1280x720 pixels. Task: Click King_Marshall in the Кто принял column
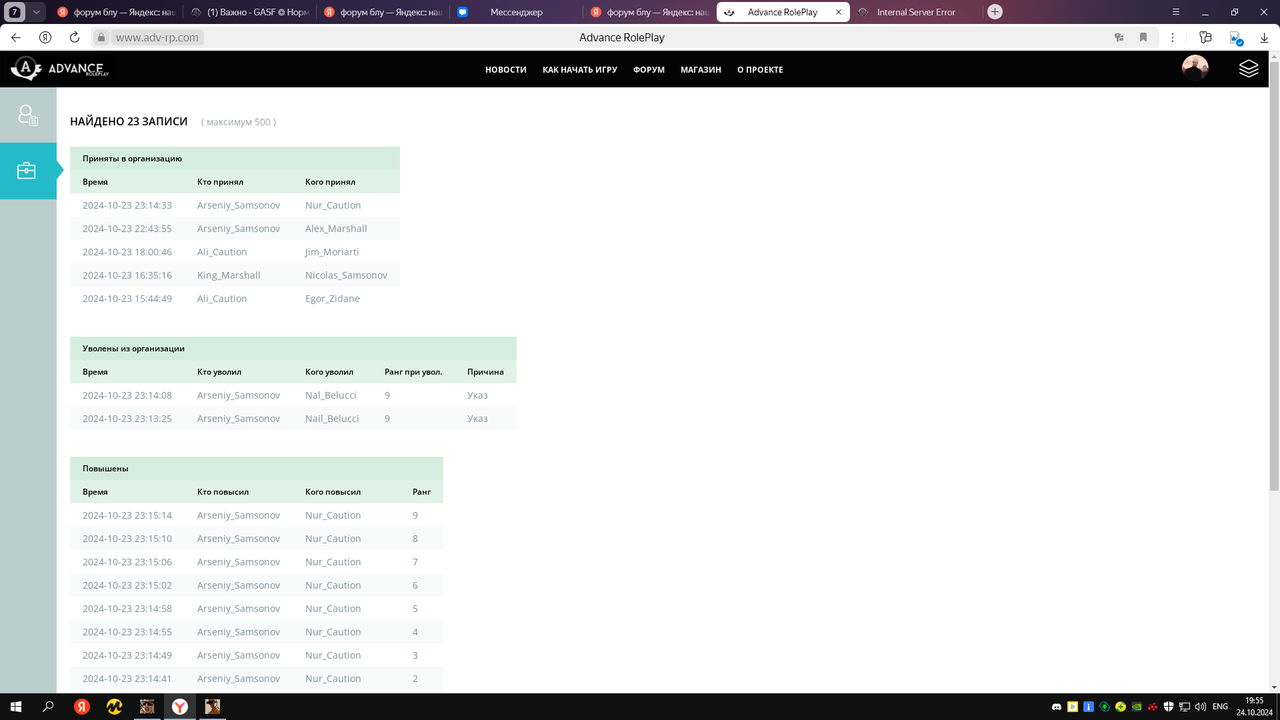pyautogui.click(x=229, y=275)
